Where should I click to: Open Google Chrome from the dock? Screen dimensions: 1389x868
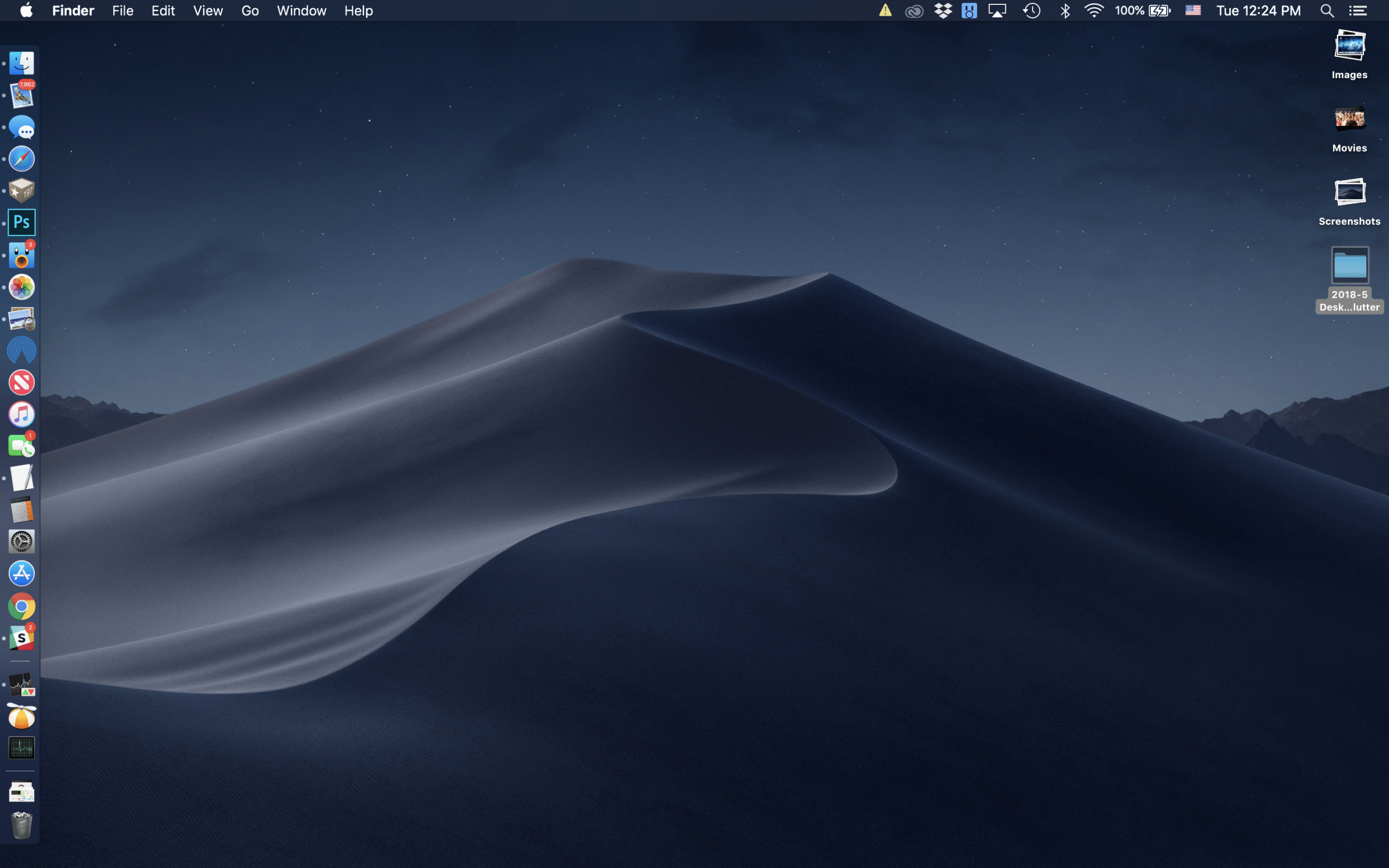click(22, 605)
